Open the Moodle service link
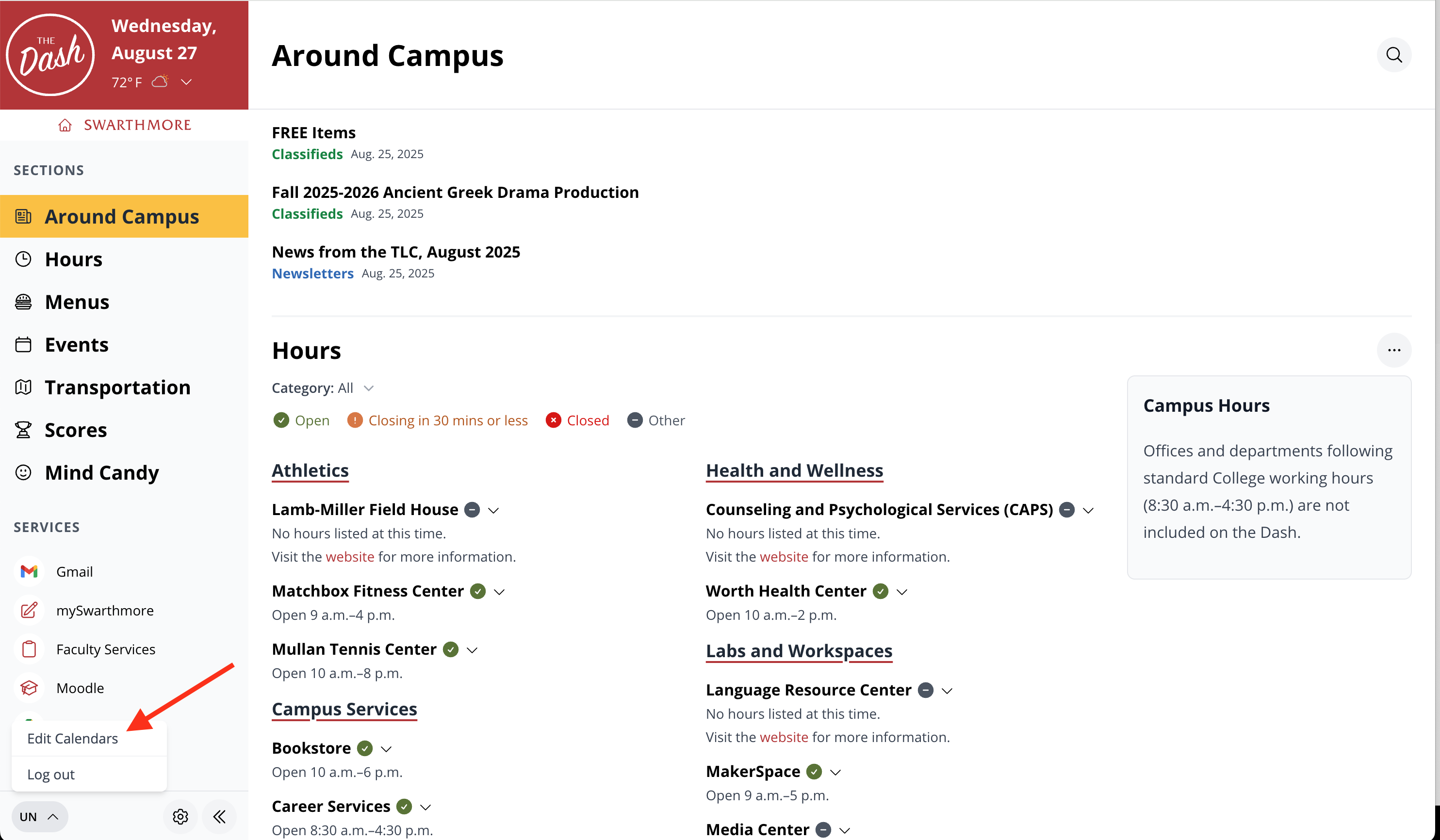 point(80,688)
